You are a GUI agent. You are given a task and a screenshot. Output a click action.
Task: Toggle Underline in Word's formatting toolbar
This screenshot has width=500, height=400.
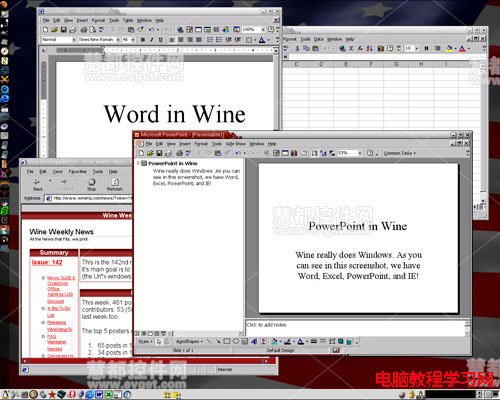coord(161,40)
